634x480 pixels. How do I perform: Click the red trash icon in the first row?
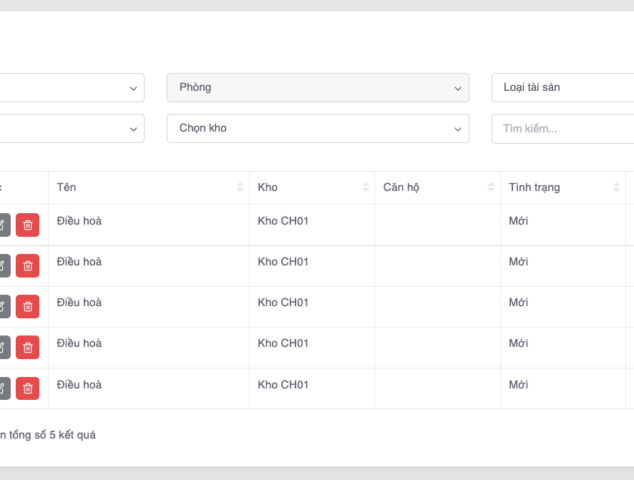pos(27,225)
